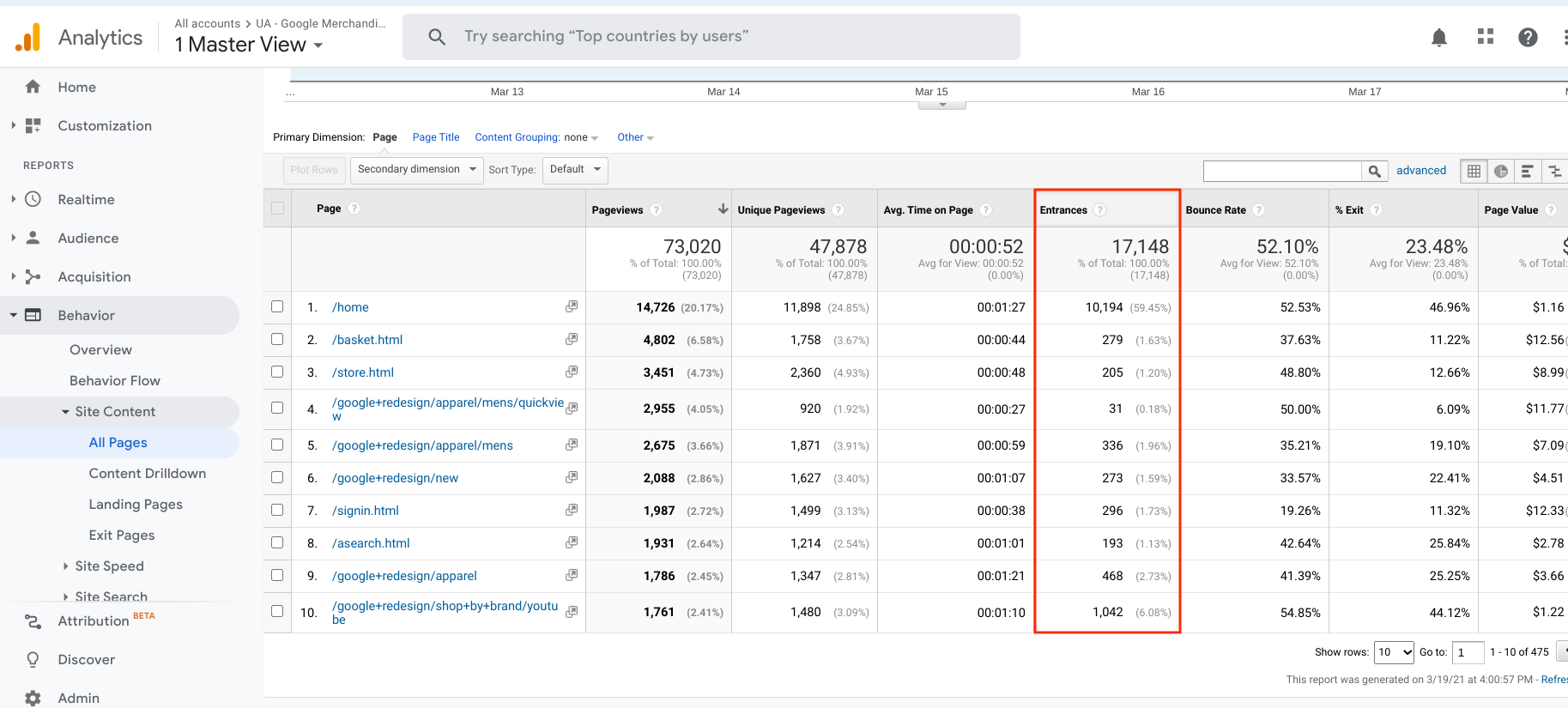
Task: Click the search magnifier in top bar
Action: click(437, 37)
